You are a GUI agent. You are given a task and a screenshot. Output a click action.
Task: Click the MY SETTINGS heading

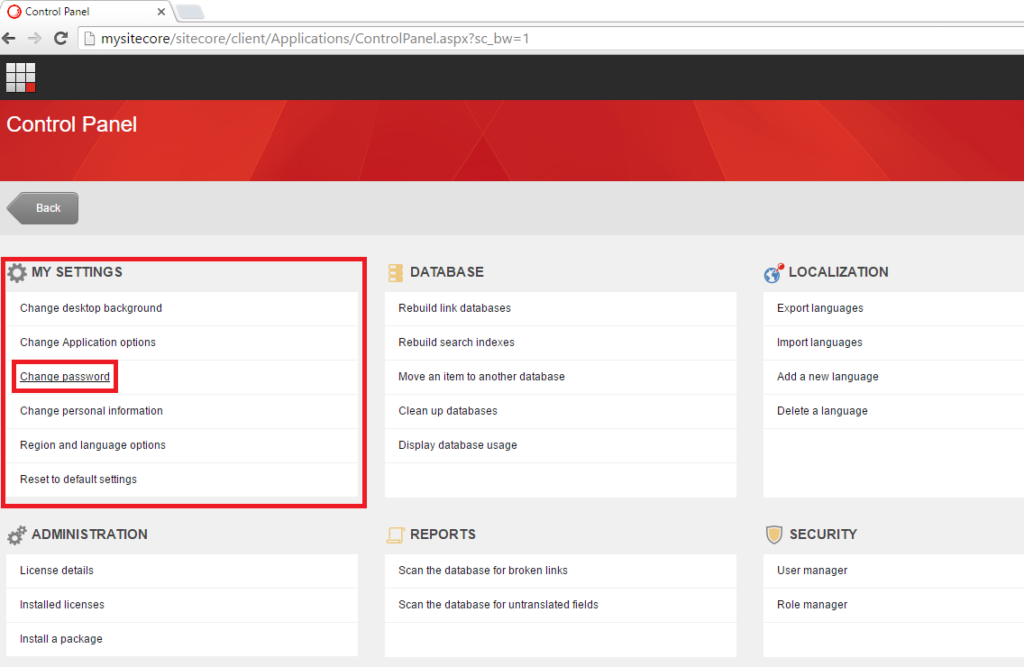(x=77, y=272)
